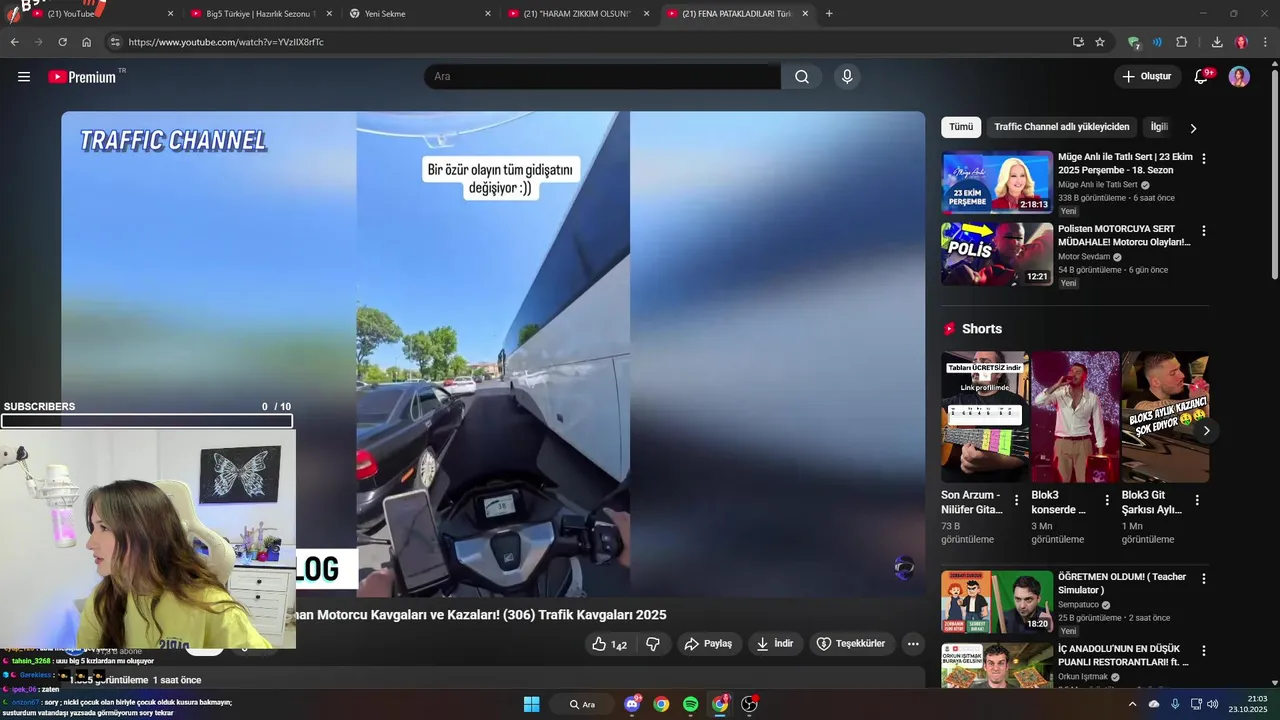Open Spotify from the taskbar
The height and width of the screenshot is (720, 1280).
(690, 704)
